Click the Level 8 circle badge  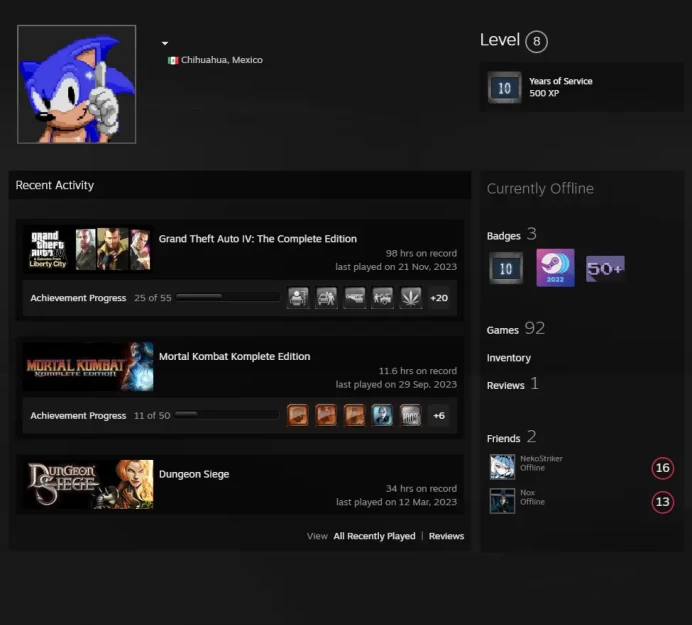tap(536, 41)
